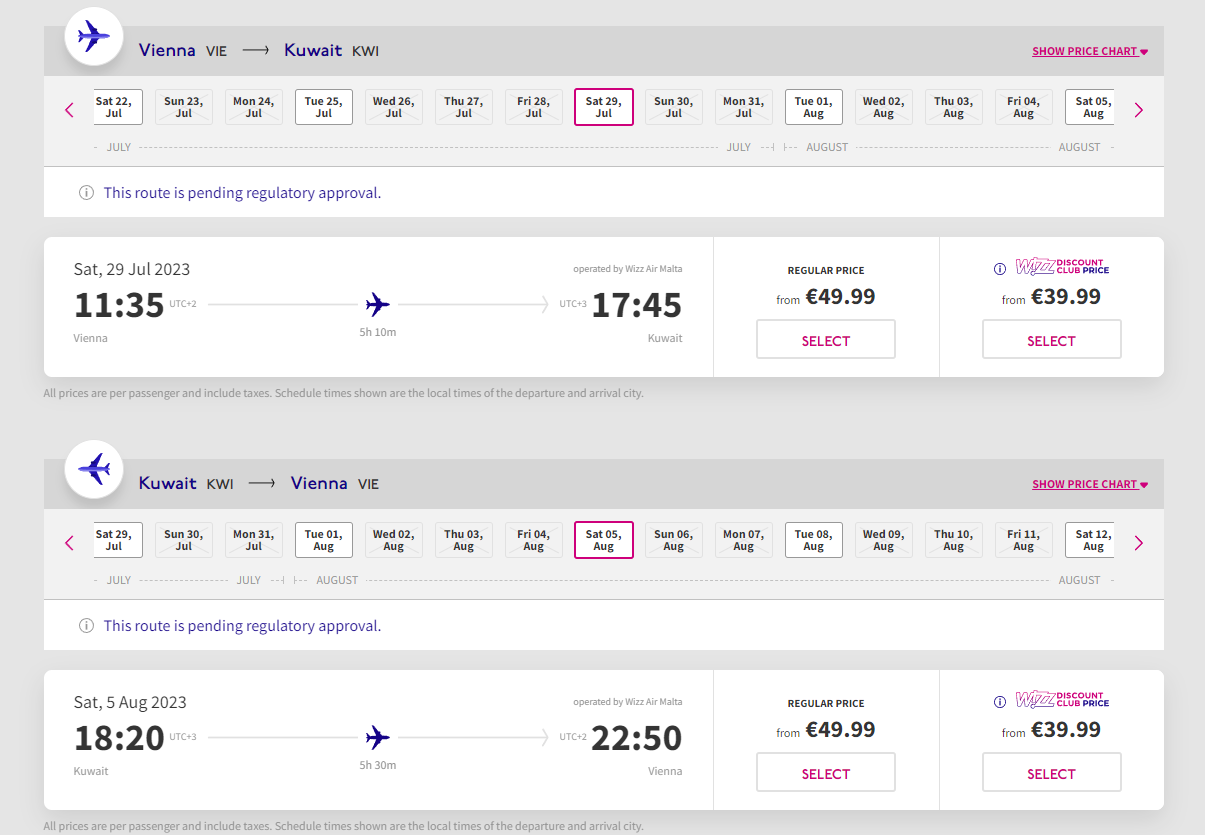The width and height of the screenshot is (1205, 835).
Task: Click the Wizz Discount Club logo on outbound flight
Action: click(1062, 267)
